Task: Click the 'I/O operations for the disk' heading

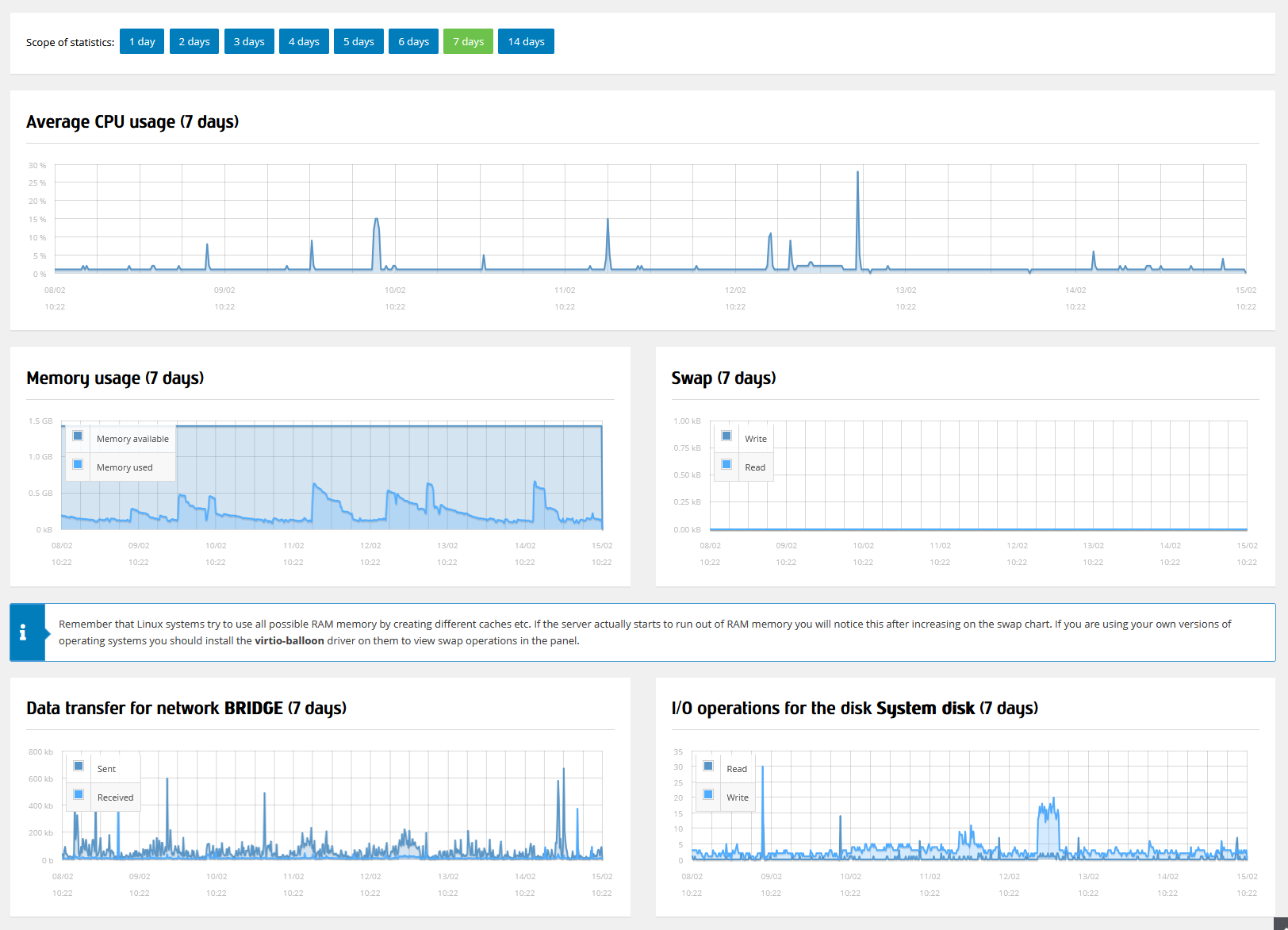Action: click(854, 708)
